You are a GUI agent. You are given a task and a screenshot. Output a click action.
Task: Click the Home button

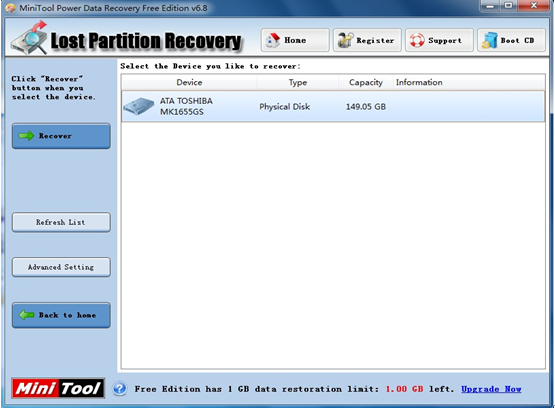(295, 40)
